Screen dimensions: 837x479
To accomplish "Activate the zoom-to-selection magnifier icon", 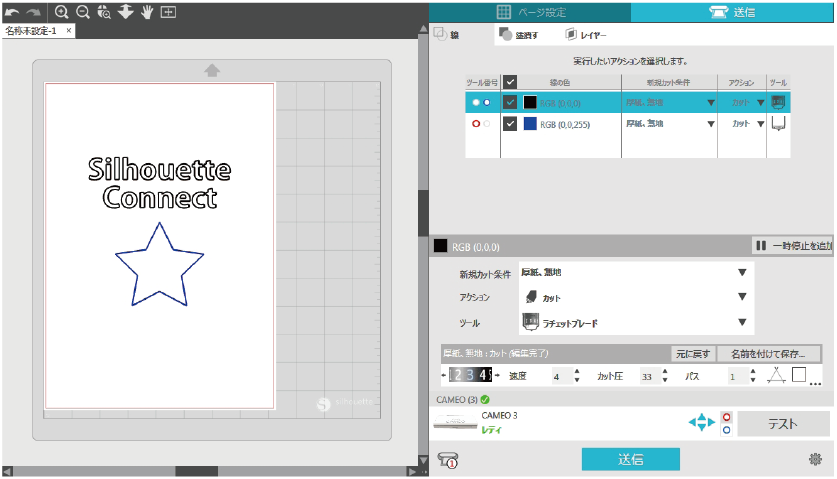I will click(x=104, y=12).
